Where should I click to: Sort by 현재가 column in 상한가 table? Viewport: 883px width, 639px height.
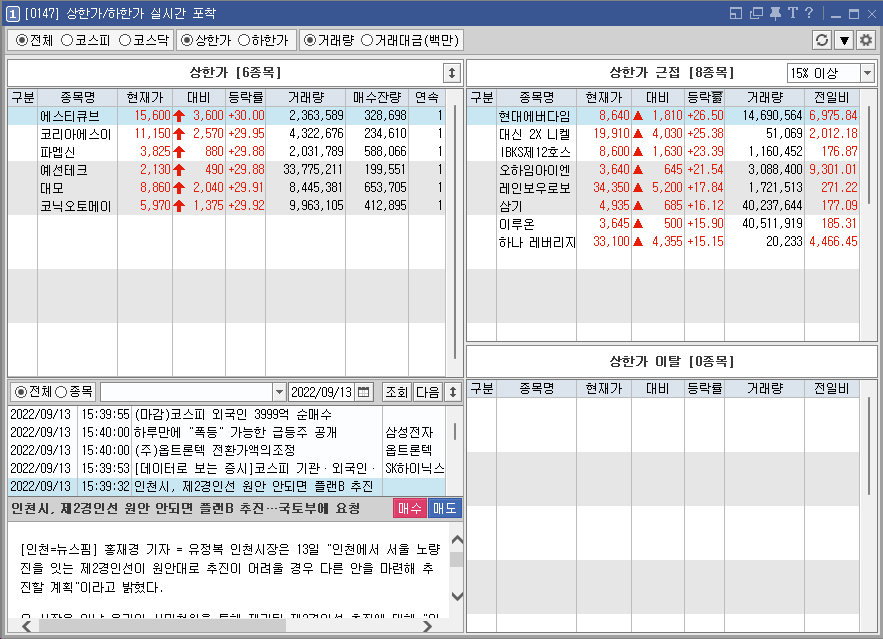point(145,97)
